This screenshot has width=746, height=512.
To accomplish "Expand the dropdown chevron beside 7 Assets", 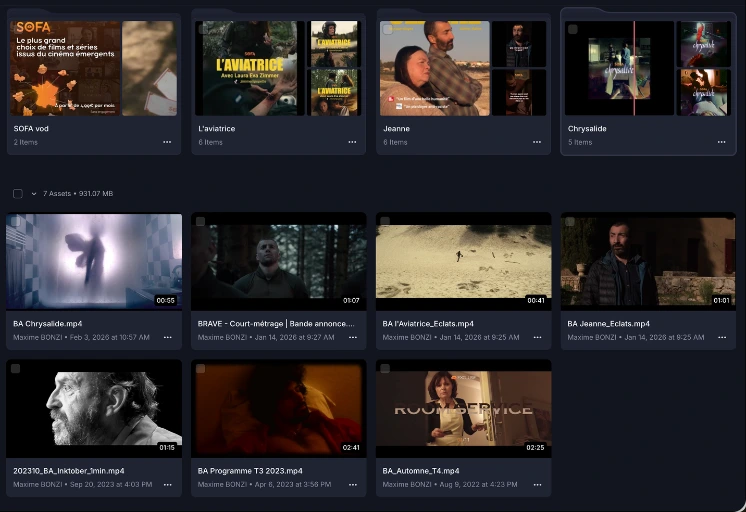I will 34,194.
